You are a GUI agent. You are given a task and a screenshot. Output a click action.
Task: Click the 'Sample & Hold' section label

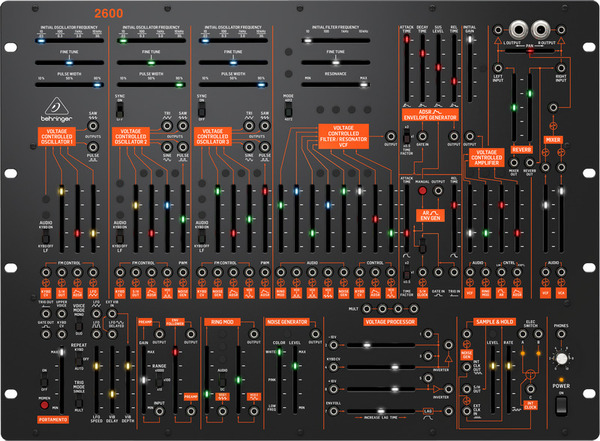click(495, 322)
